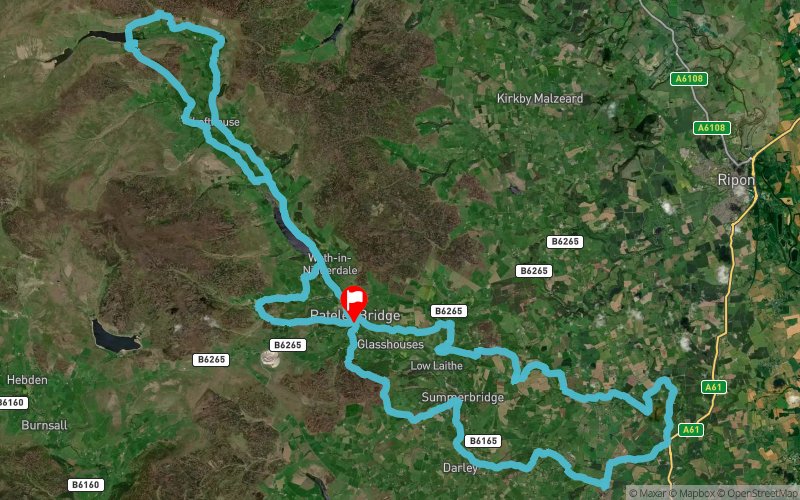Open the Maxar attribution link
This screenshot has width=800, height=500.
tap(647, 493)
